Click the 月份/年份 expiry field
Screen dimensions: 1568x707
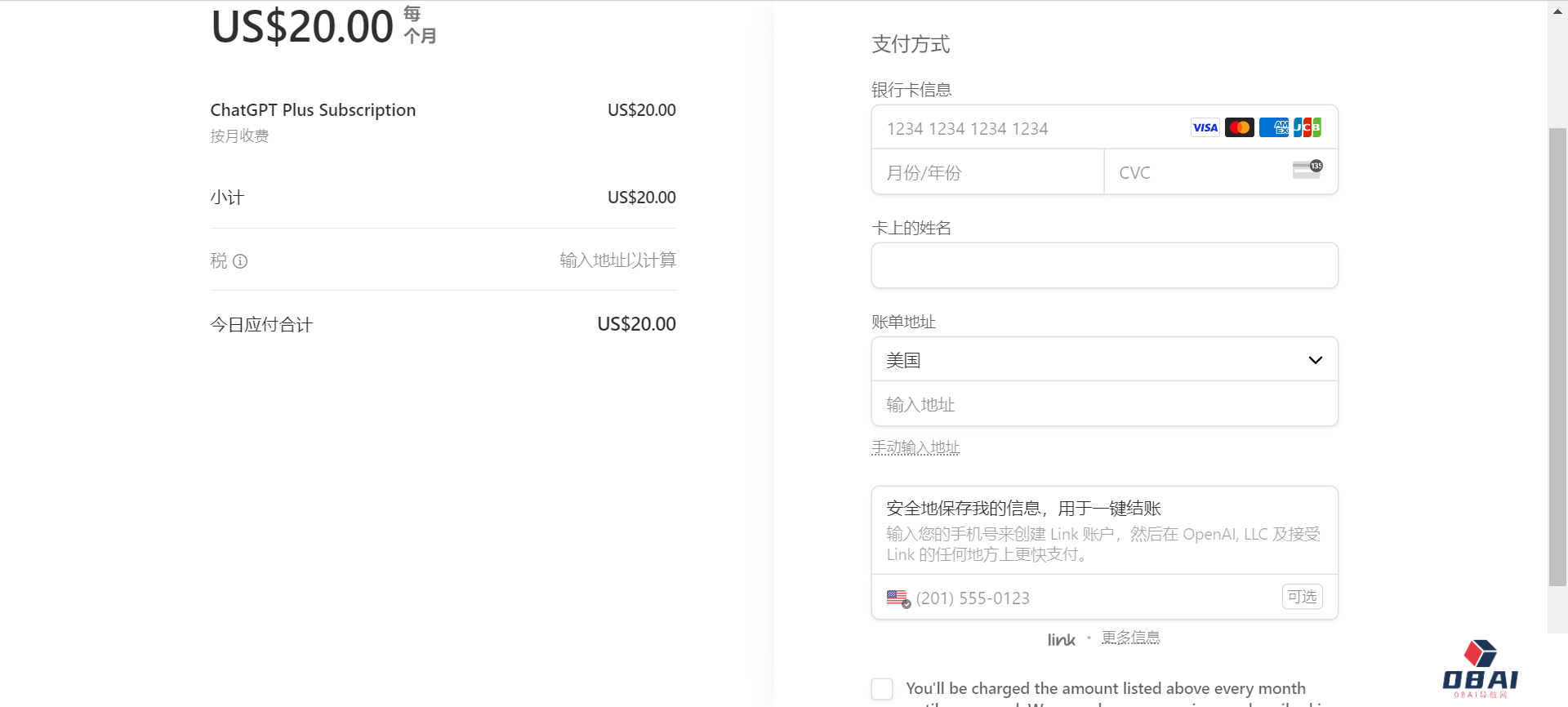(x=987, y=172)
